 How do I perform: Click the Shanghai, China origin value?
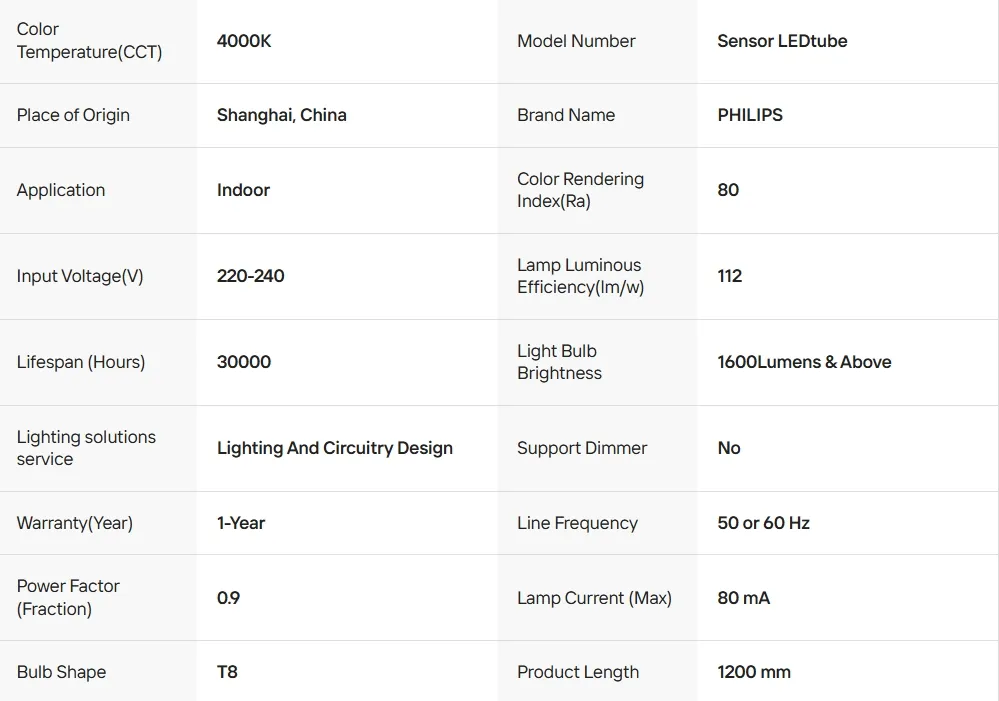pos(281,115)
